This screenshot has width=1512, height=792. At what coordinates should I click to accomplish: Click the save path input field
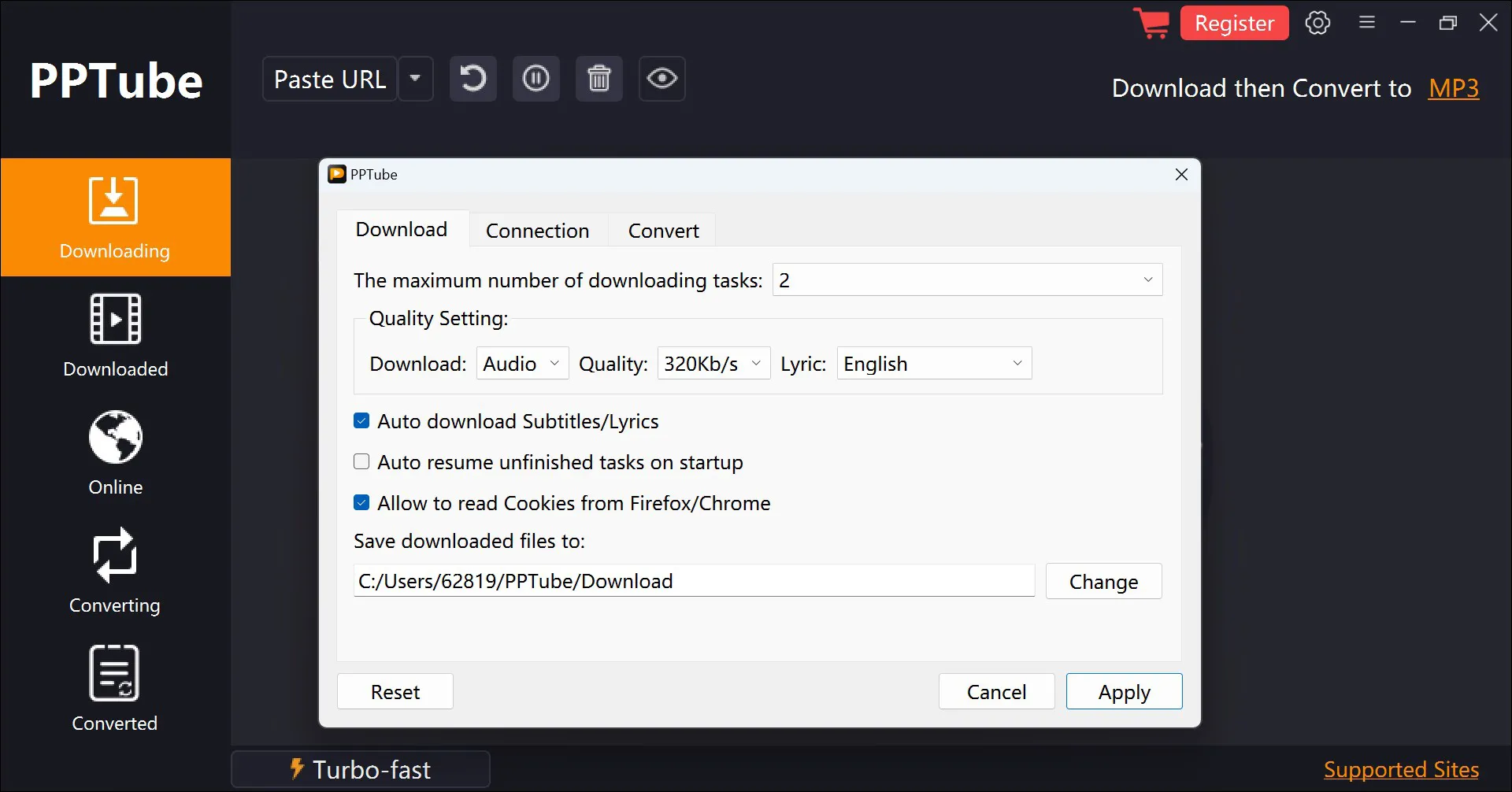[x=693, y=581]
